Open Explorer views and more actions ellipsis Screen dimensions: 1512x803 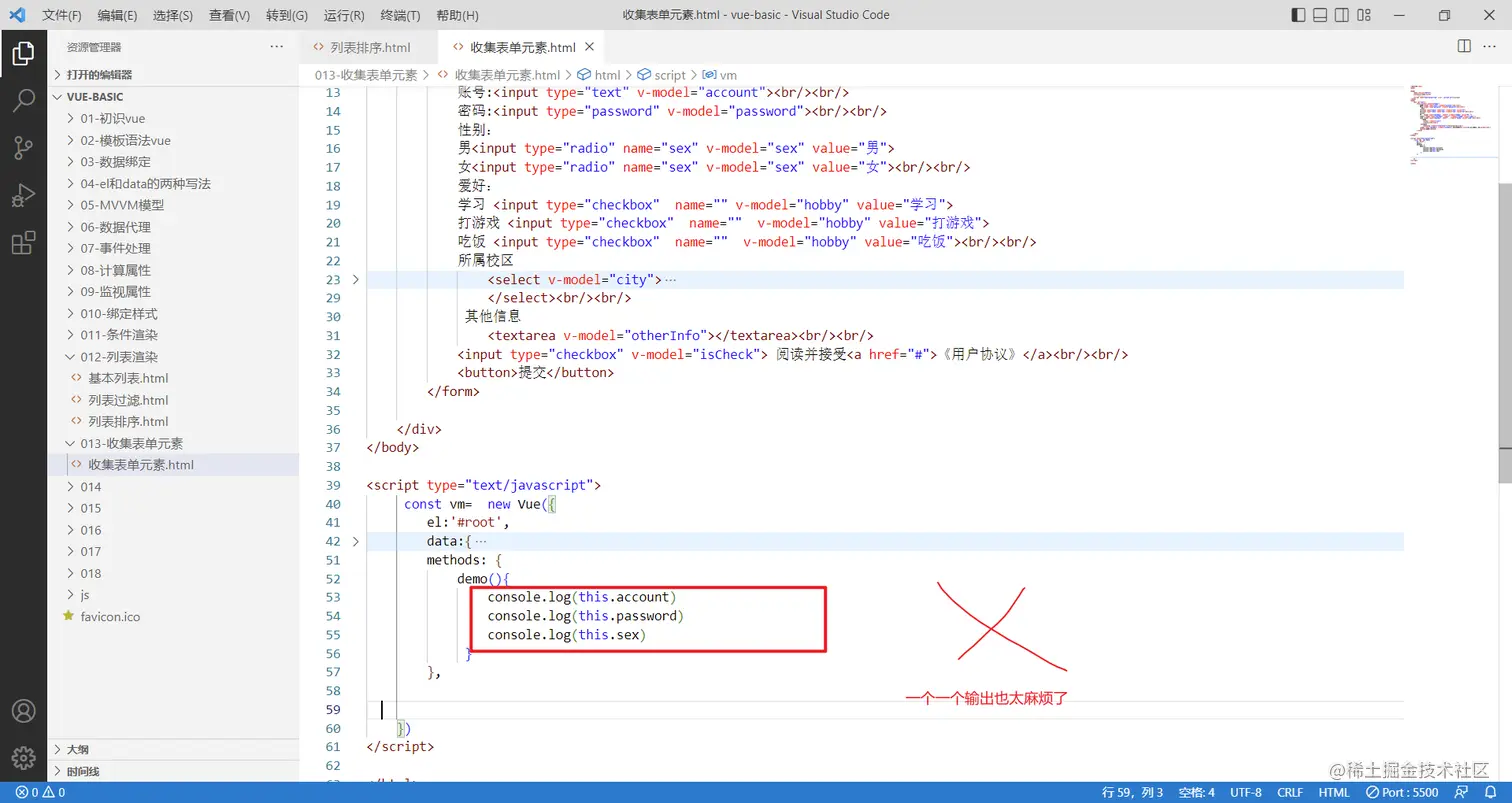pyautogui.click(x=277, y=47)
